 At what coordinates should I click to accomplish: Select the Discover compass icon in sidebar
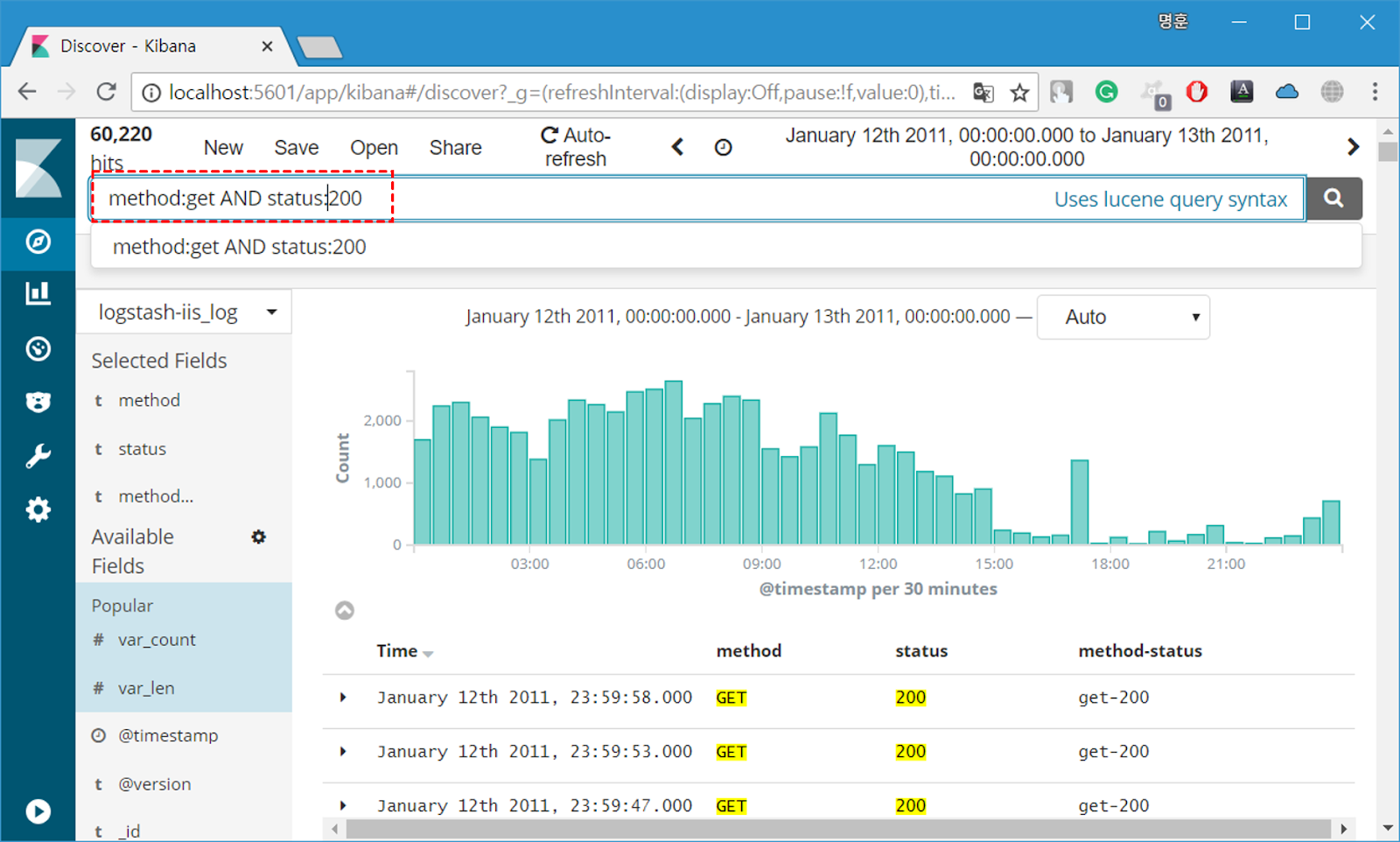click(38, 242)
